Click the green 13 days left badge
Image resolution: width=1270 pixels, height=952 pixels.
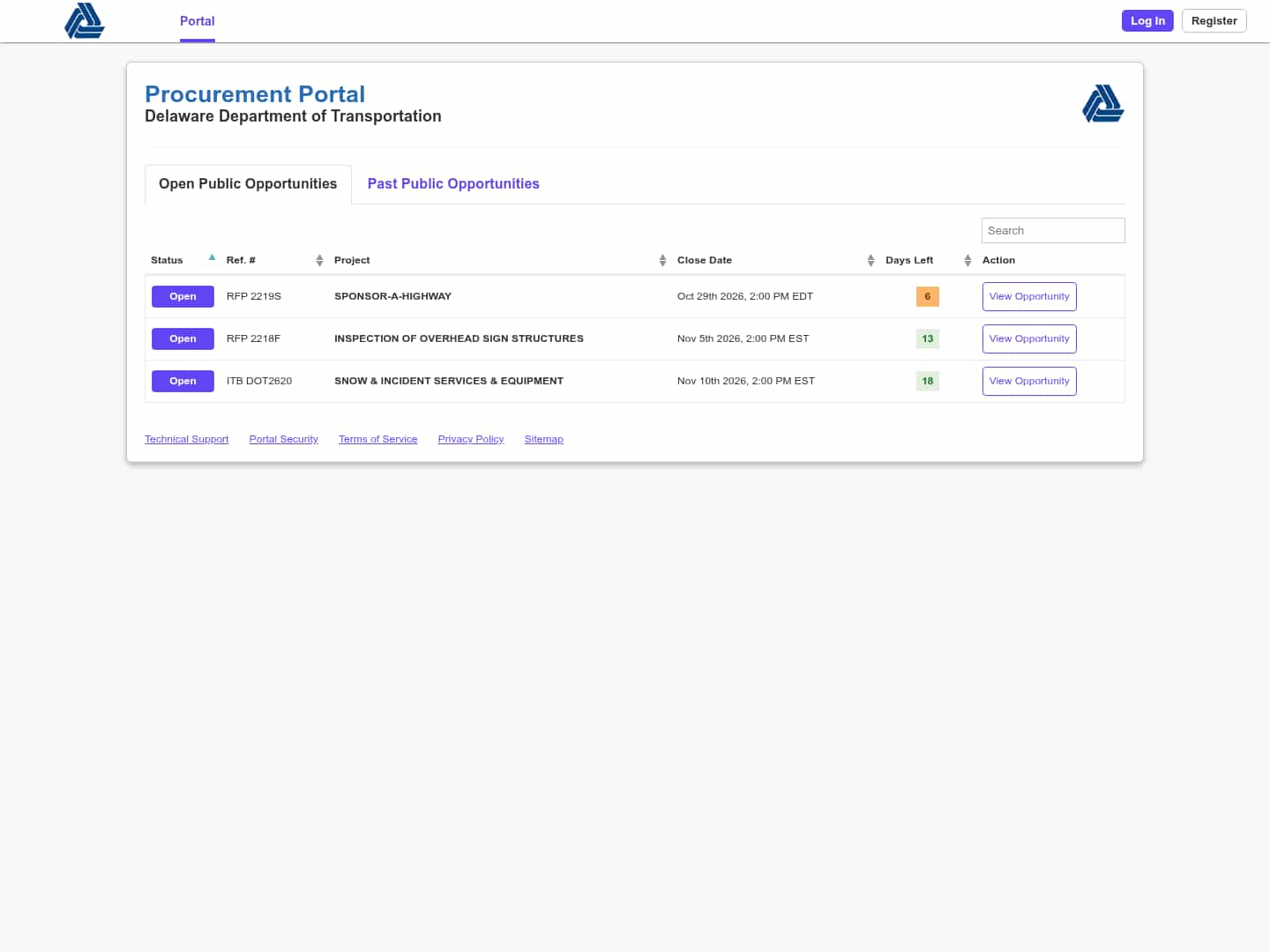[x=928, y=339]
